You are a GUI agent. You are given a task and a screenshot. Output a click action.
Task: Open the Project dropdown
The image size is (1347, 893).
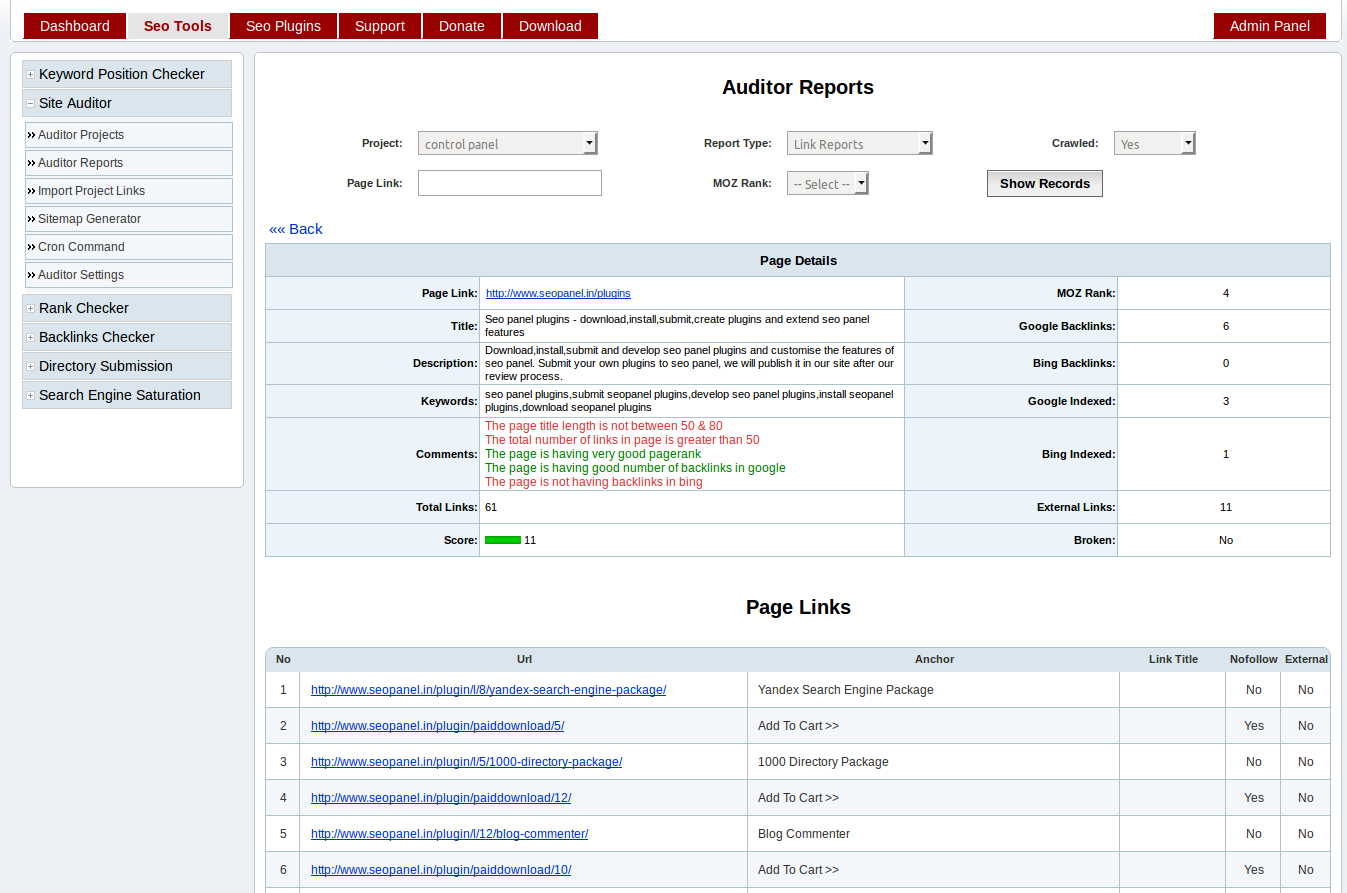point(508,144)
